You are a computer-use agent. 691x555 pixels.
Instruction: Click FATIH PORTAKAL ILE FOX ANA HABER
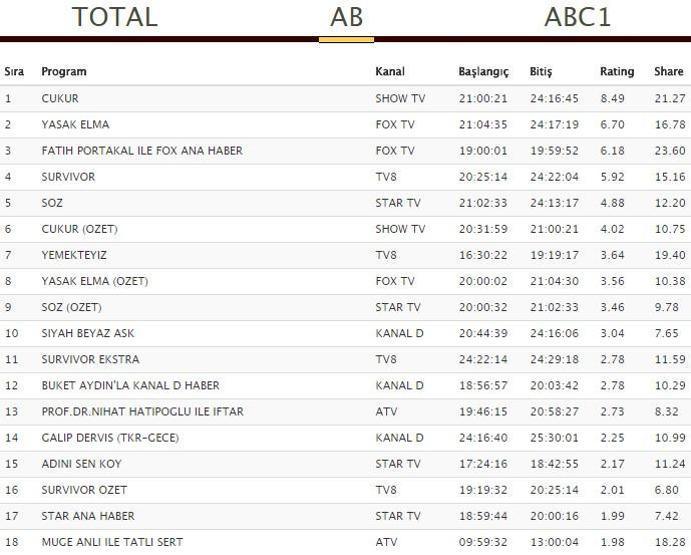(x=142, y=151)
